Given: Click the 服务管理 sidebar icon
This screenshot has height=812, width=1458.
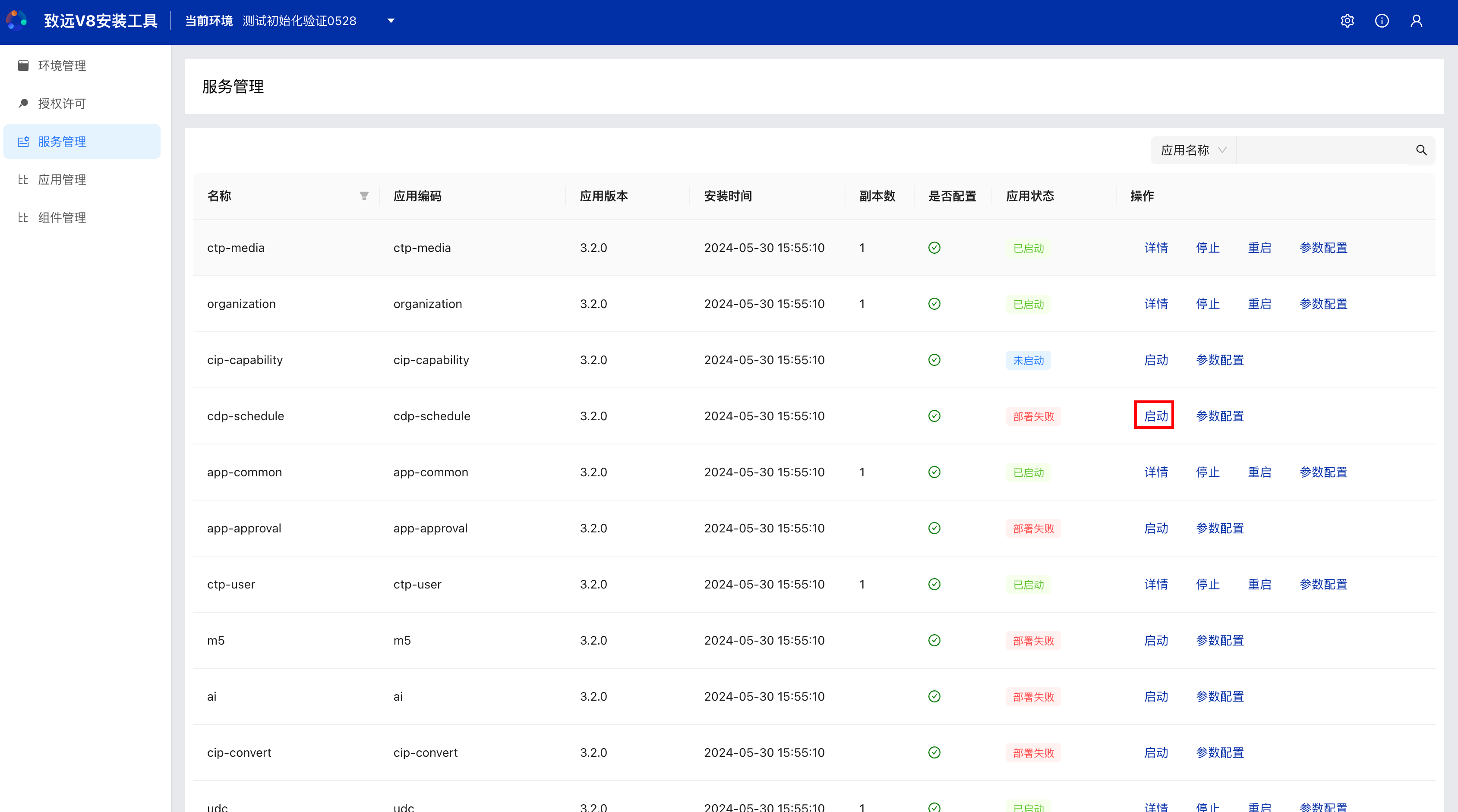Looking at the screenshot, I should [23, 142].
